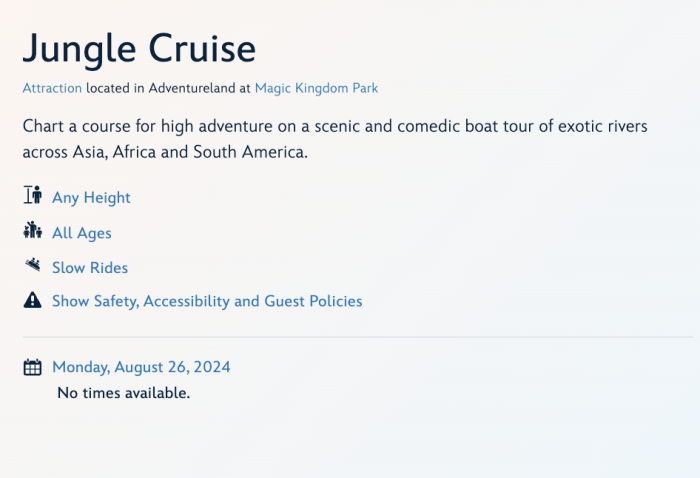Click the height requirement person icon
700x478 pixels.
(x=32, y=196)
